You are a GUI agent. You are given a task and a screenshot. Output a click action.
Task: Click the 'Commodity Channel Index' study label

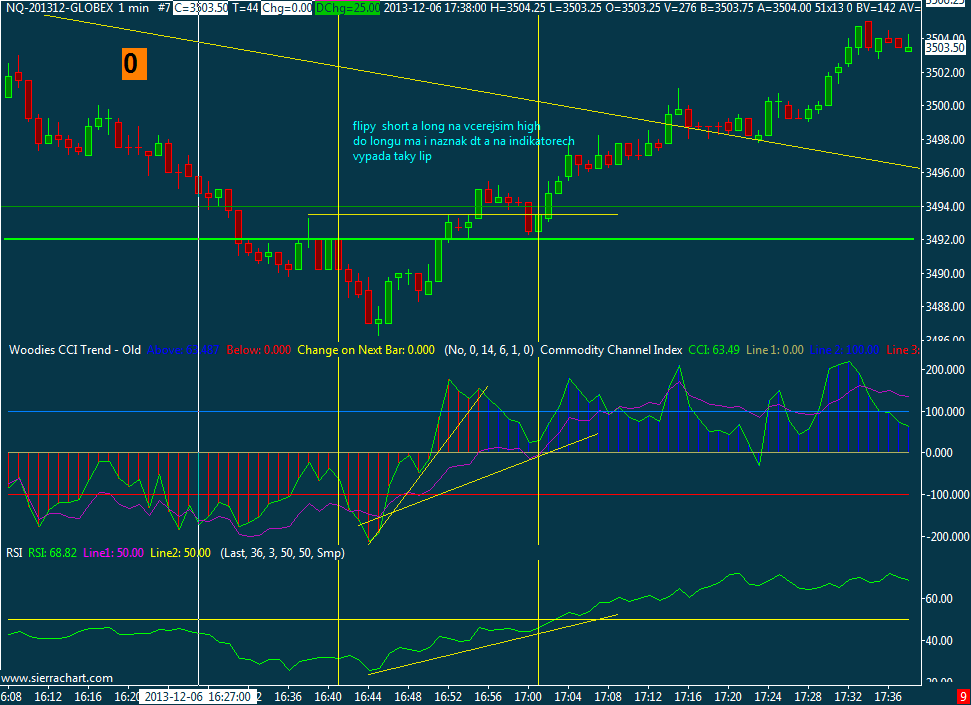click(611, 350)
